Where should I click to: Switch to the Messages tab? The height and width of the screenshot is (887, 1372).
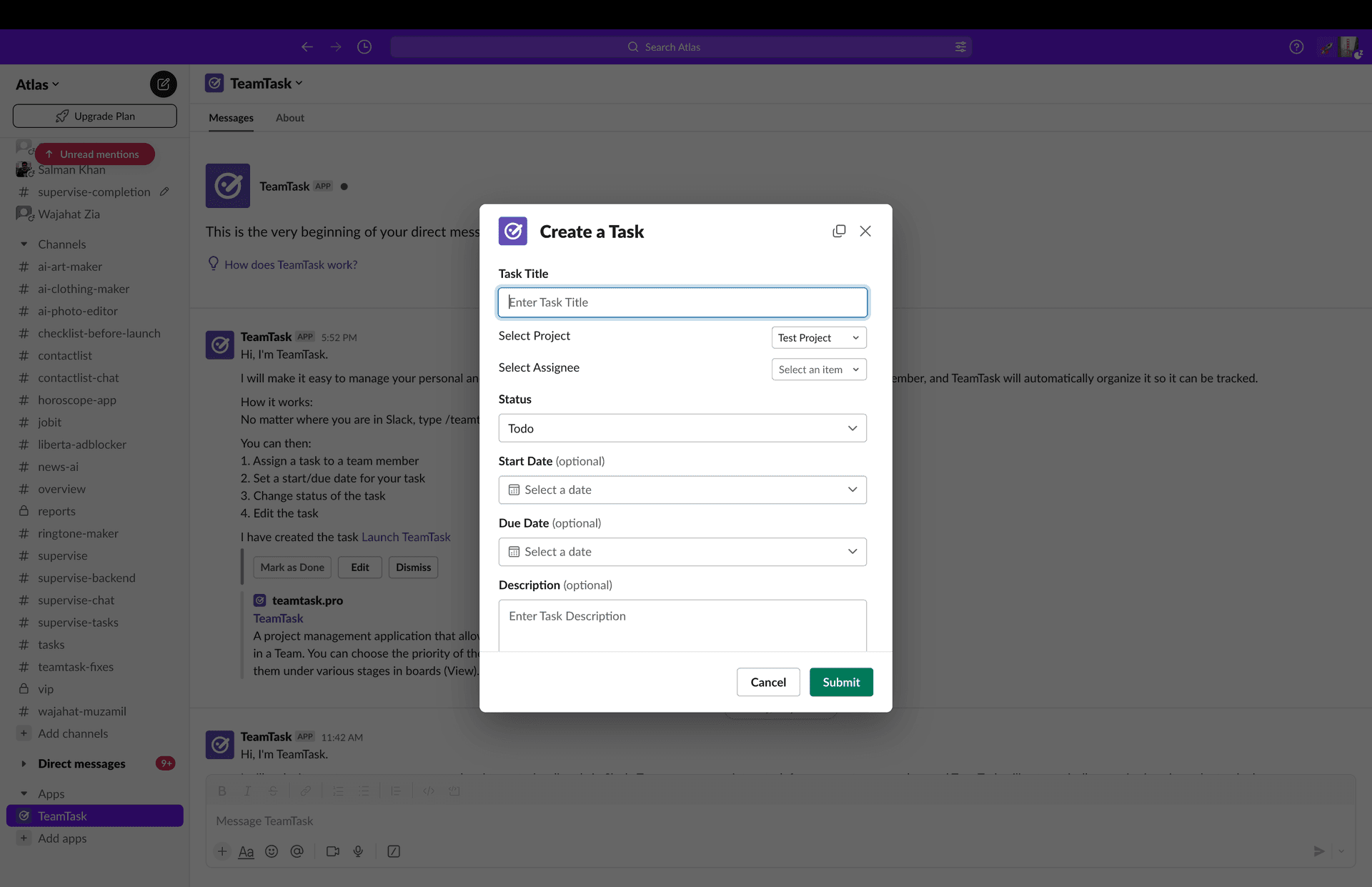coord(231,118)
